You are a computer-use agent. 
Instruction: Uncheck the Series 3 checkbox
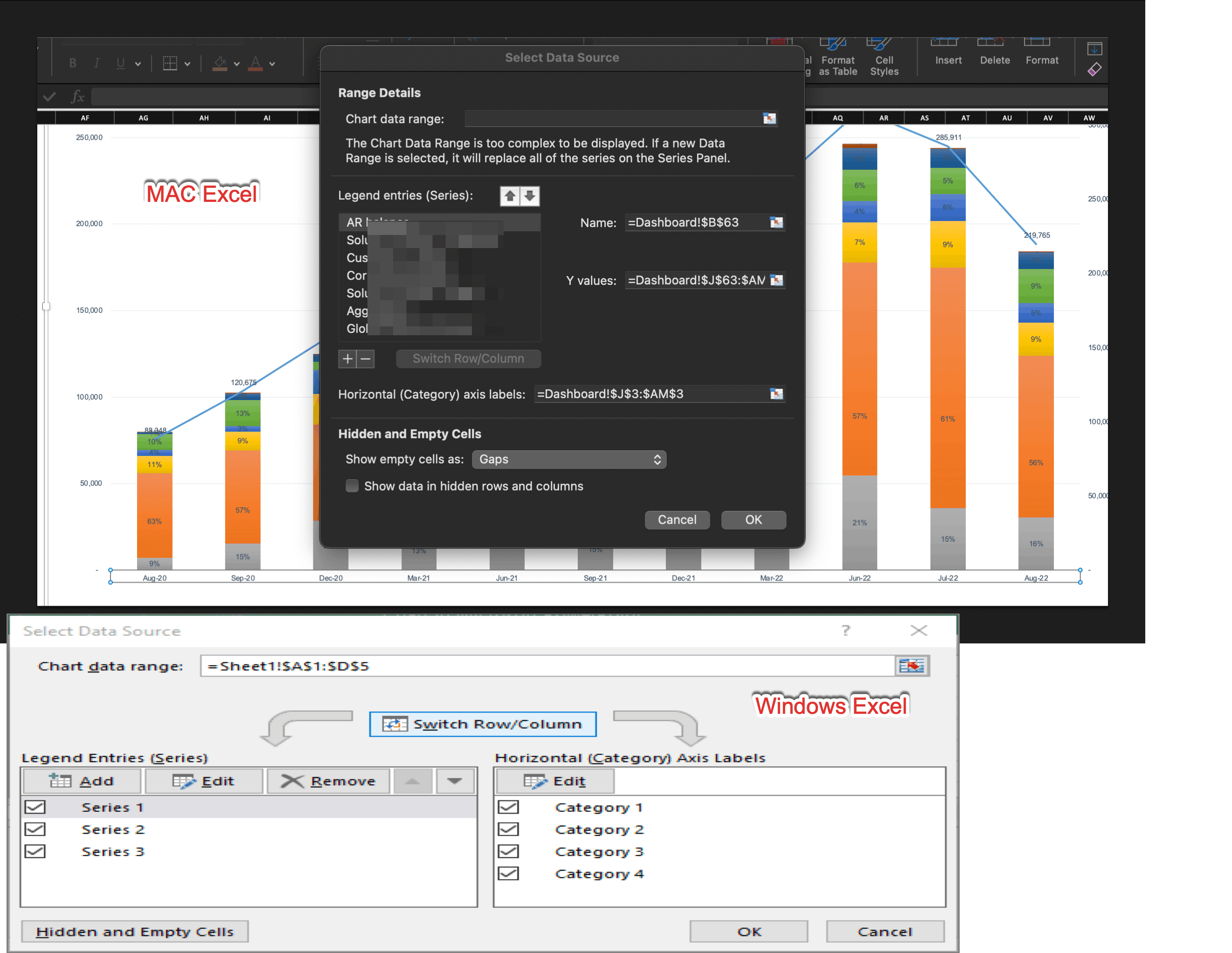click(35, 851)
